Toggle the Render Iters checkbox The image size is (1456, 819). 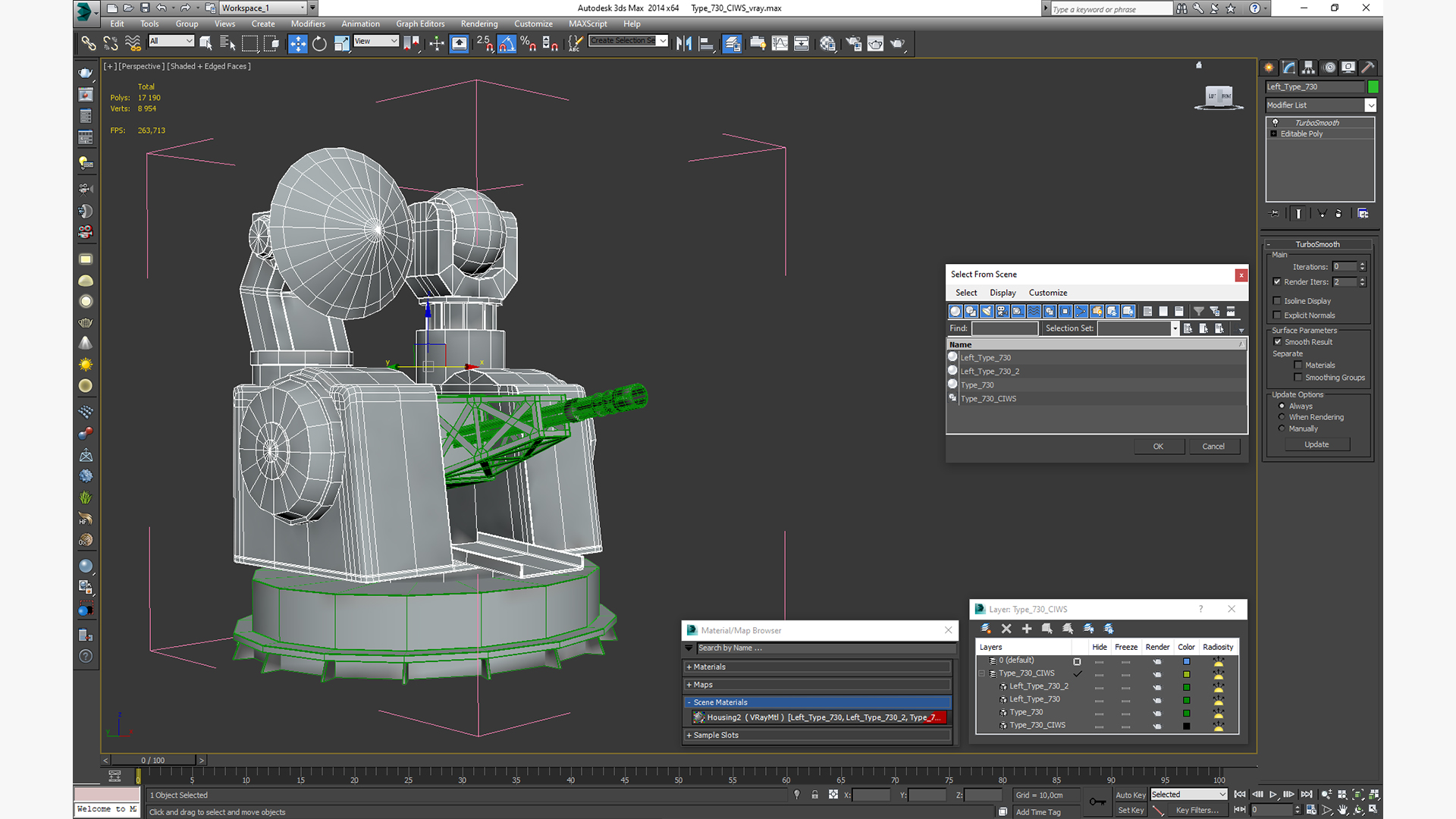1277,281
